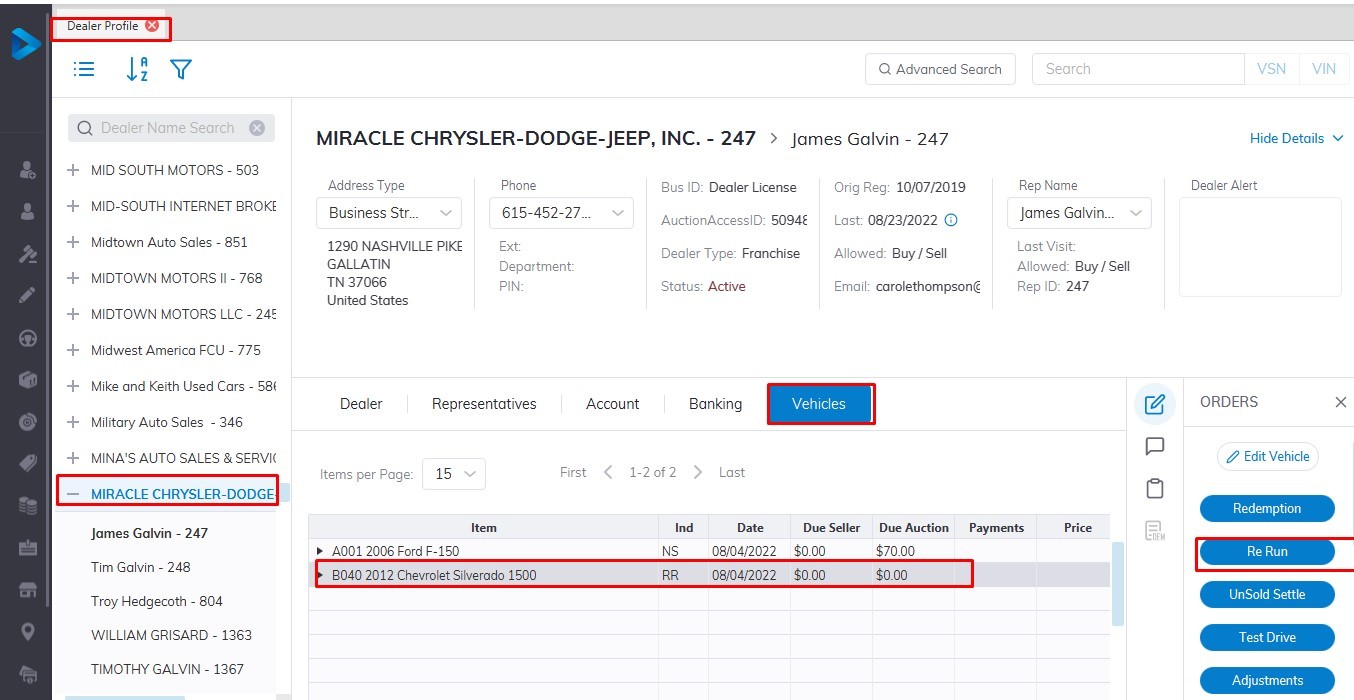
Task: Open the Representatives tab
Action: coord(484,404)
